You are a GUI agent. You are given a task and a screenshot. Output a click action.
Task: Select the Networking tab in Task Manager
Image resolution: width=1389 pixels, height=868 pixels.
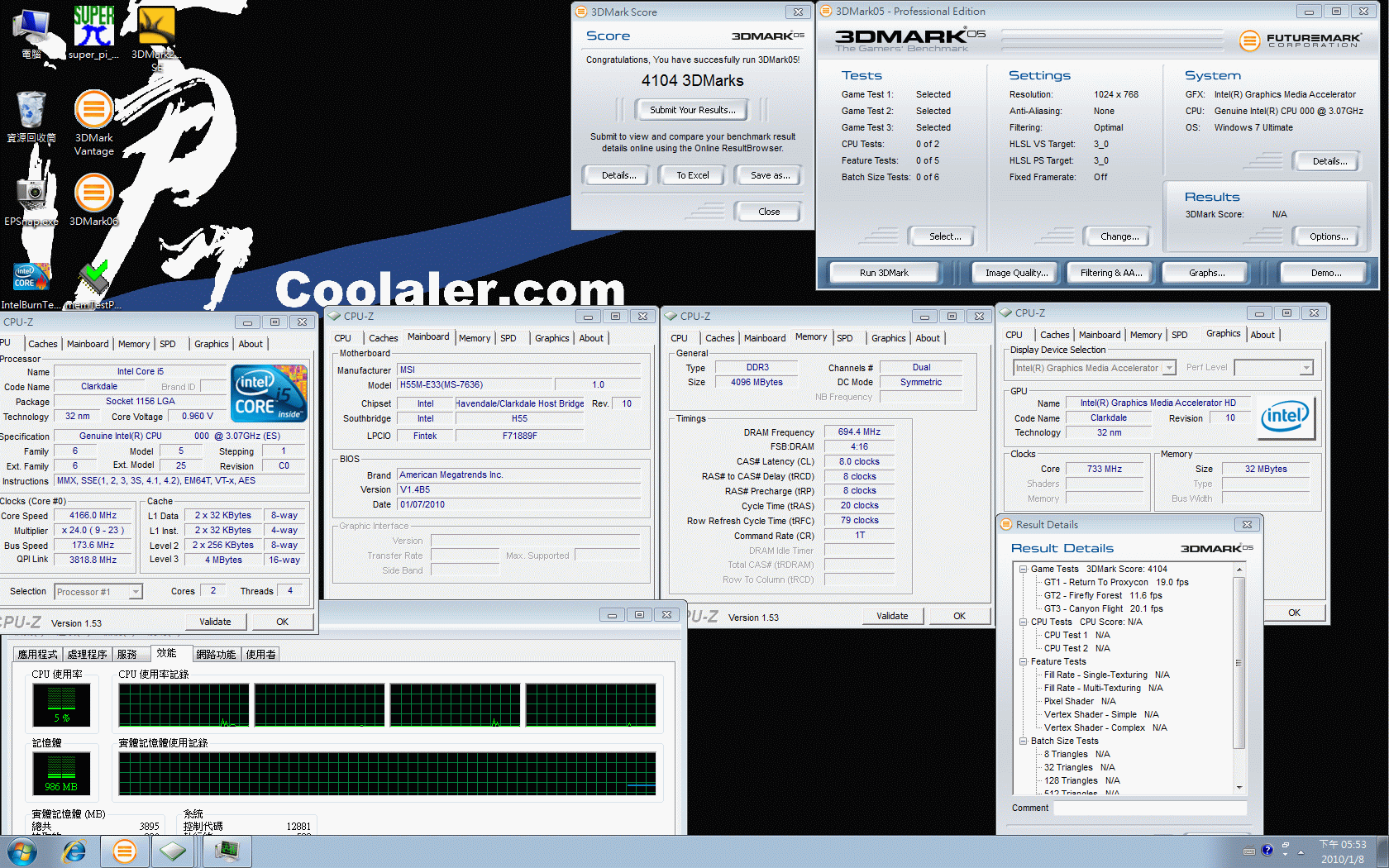(x=216, y=654)
